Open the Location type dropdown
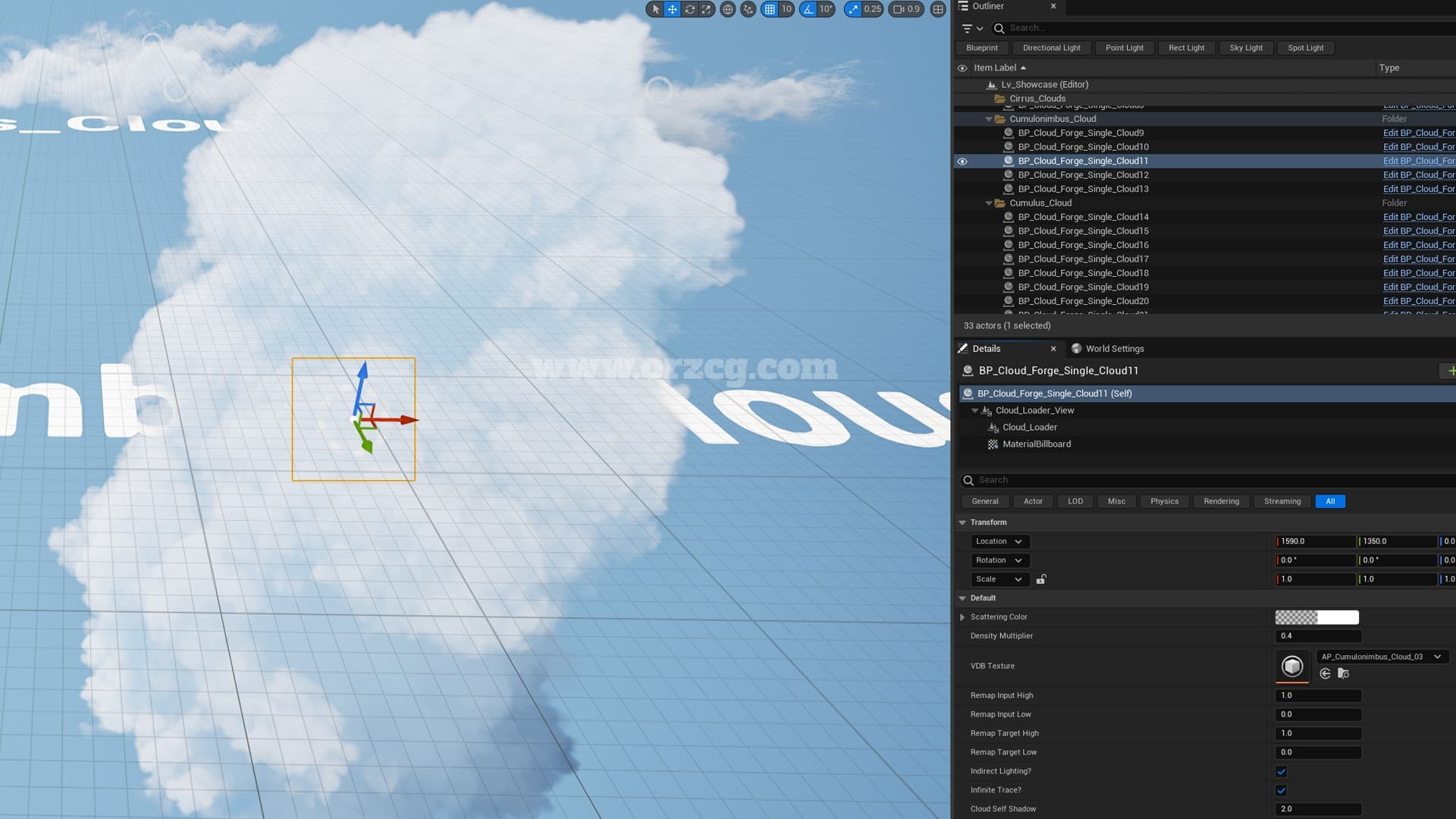 [1000, 541]
